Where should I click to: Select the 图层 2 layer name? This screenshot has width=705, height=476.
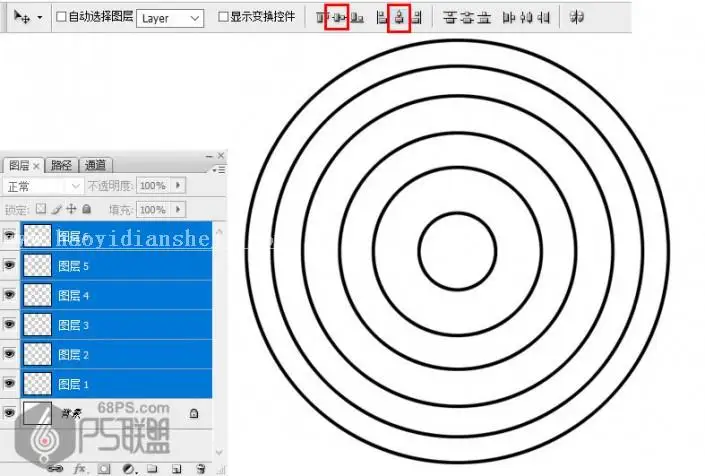click(x=73, y=355)
